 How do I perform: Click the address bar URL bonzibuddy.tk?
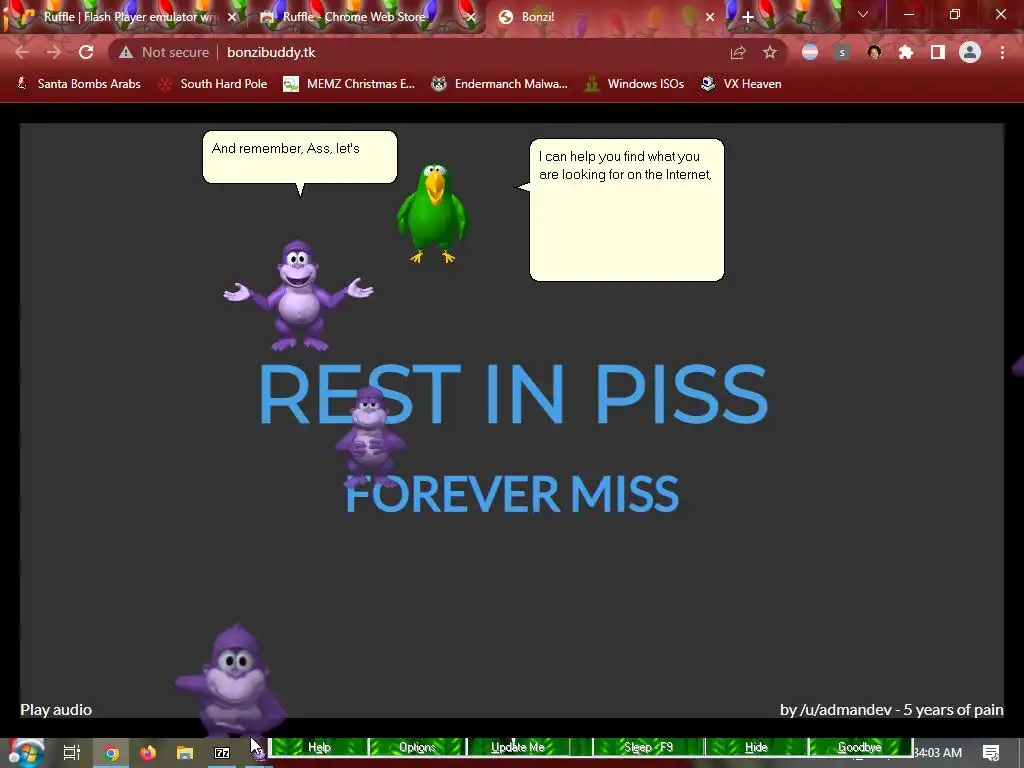tap(271, 52)
